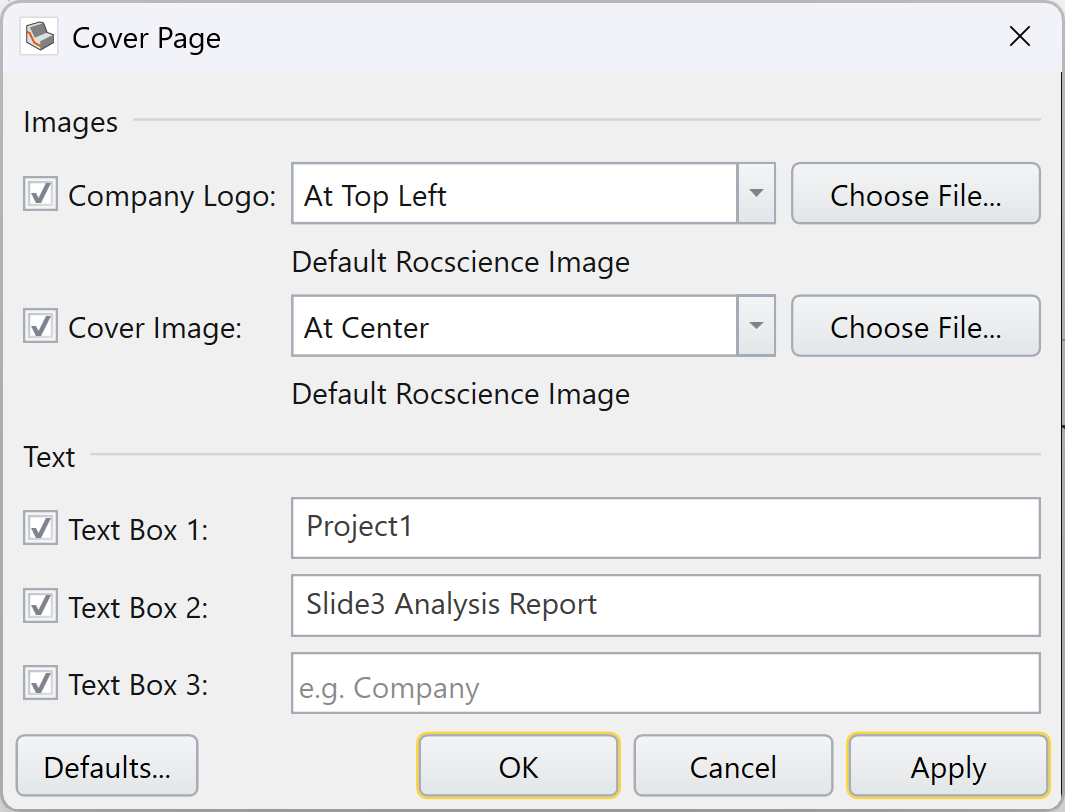Turn off the Text Box 3 checkbox
1065x812 pixels.
click(x=41, y=684)
